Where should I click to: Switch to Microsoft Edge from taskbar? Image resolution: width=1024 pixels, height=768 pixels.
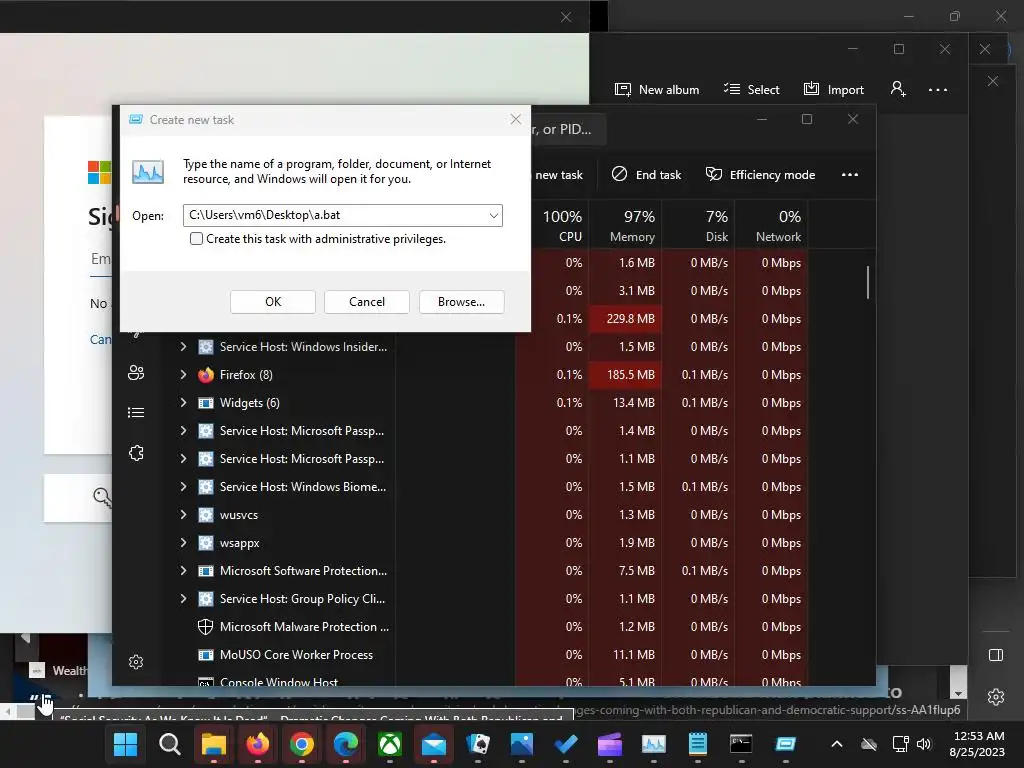click(x=346, y=744)
